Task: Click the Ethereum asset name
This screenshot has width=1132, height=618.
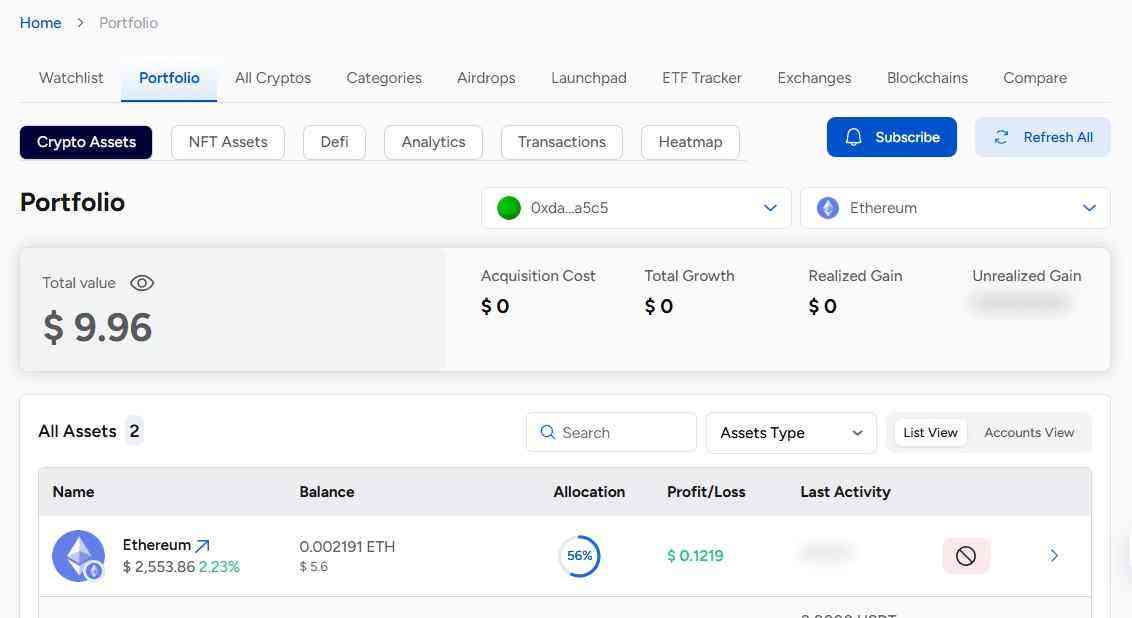Action: tap(157, 545)
